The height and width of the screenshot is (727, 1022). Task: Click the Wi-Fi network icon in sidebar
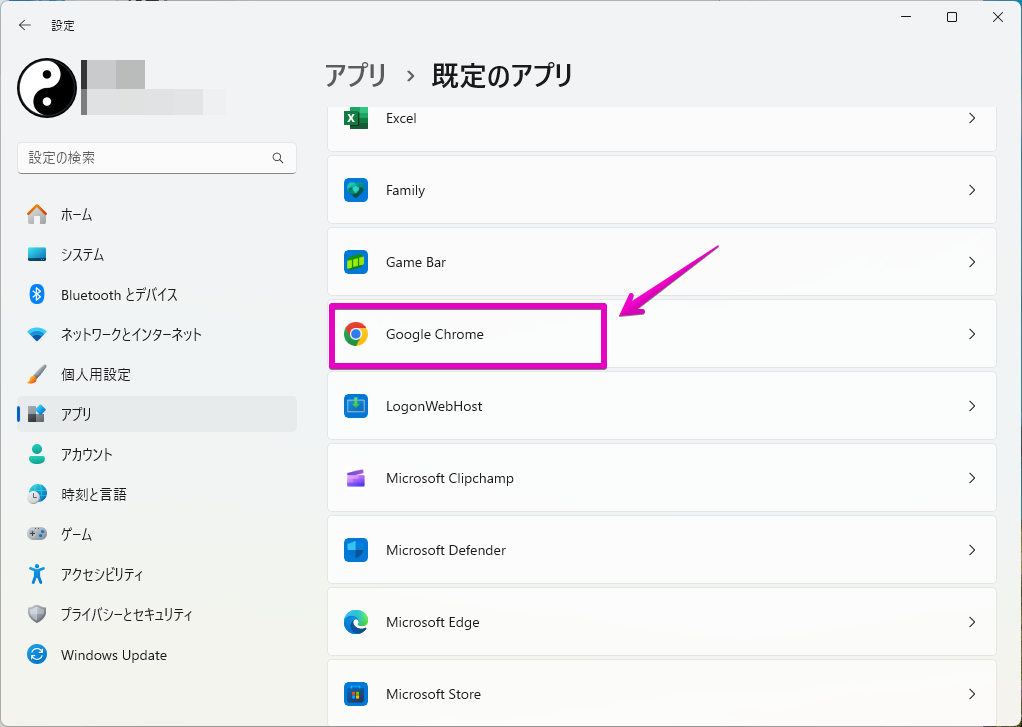(x=37, y=334)
